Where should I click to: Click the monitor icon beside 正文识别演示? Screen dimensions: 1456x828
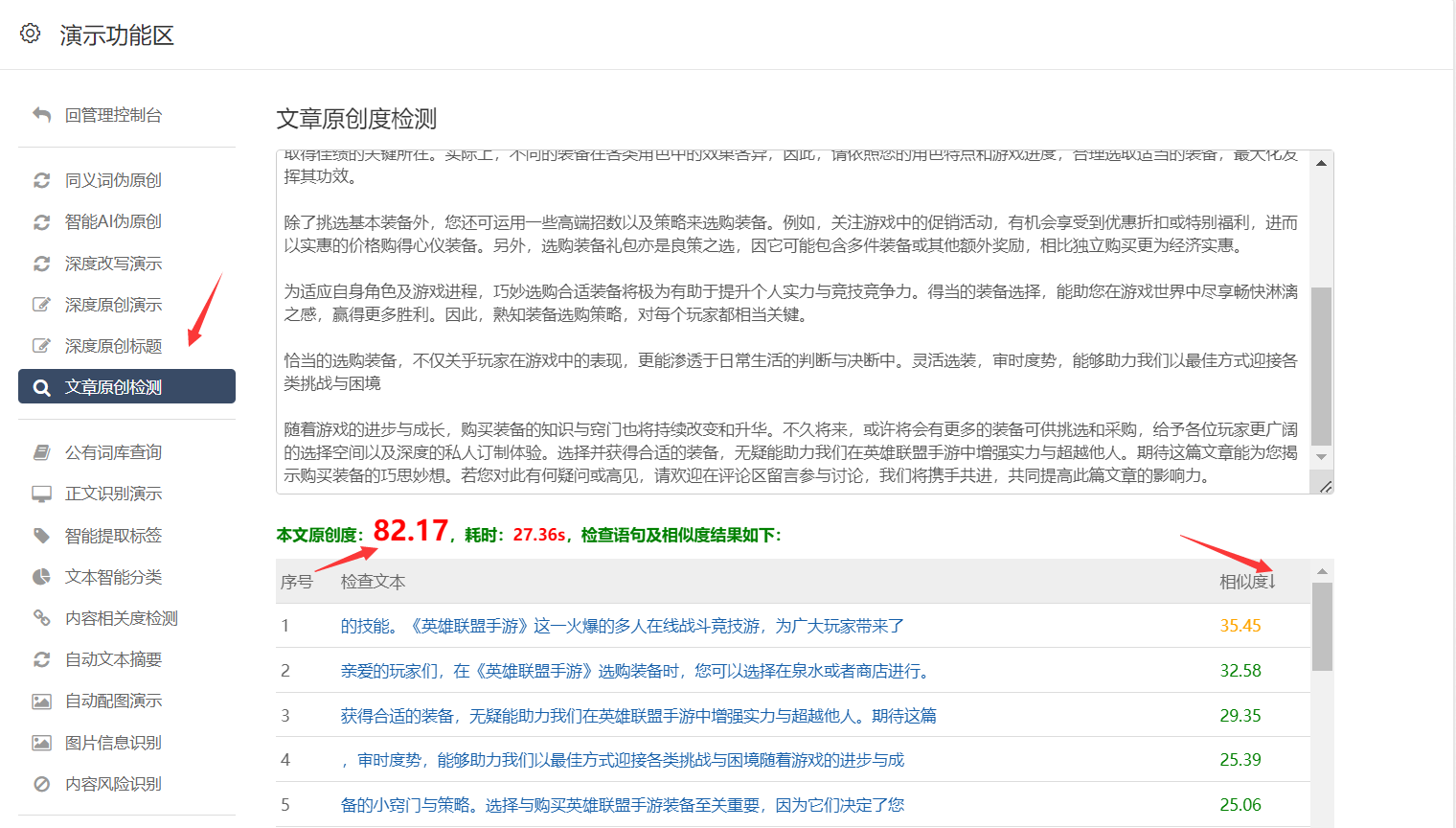click(41, 494)
